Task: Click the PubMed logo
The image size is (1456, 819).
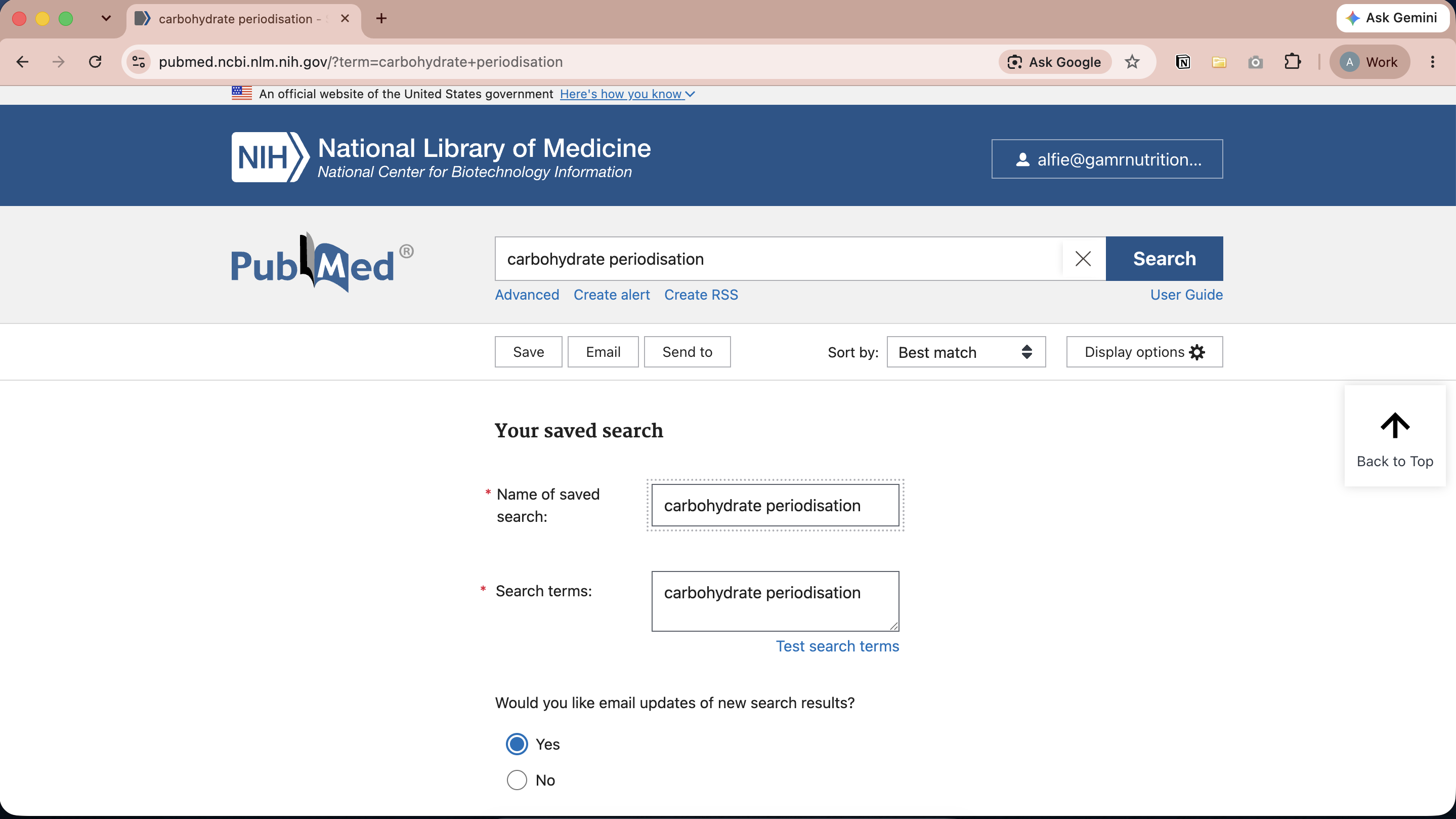Action: point(322,262)
